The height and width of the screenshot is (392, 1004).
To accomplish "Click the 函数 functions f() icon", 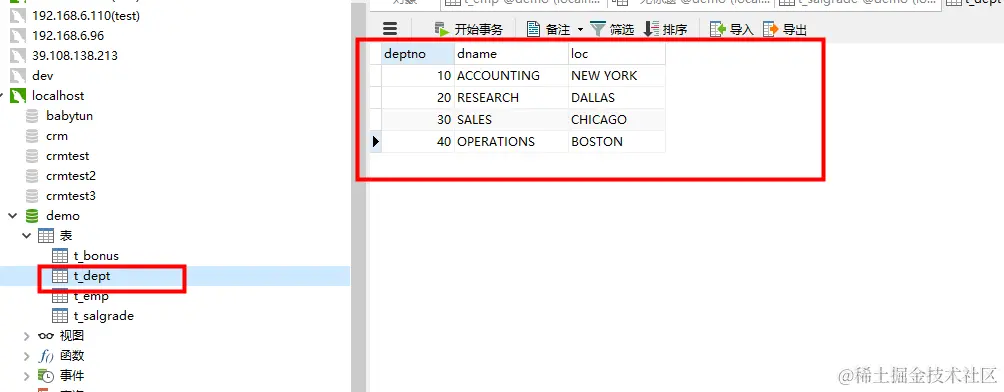I will click(45, 356).
